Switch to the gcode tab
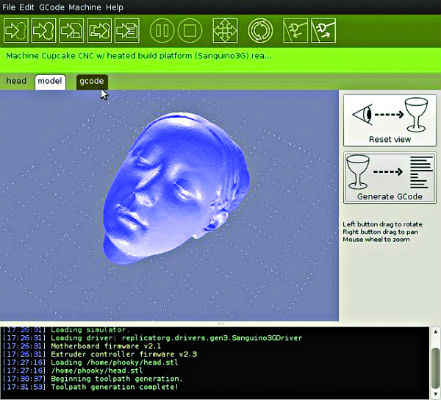Image resolution: width=441 pixels, height=400 pixels. click(92, 82)
